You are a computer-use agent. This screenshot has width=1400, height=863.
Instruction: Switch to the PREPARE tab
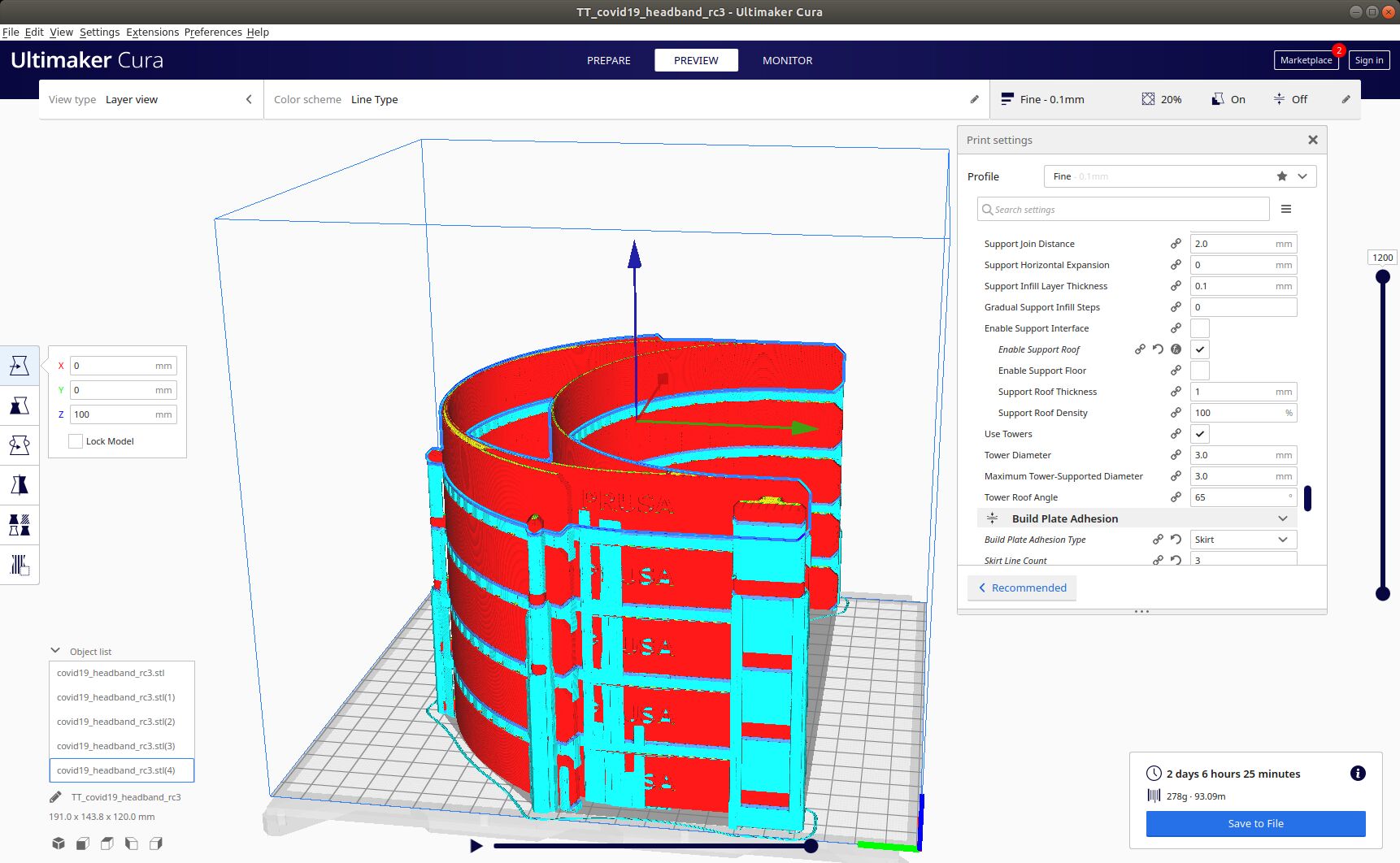coord(609,60)
